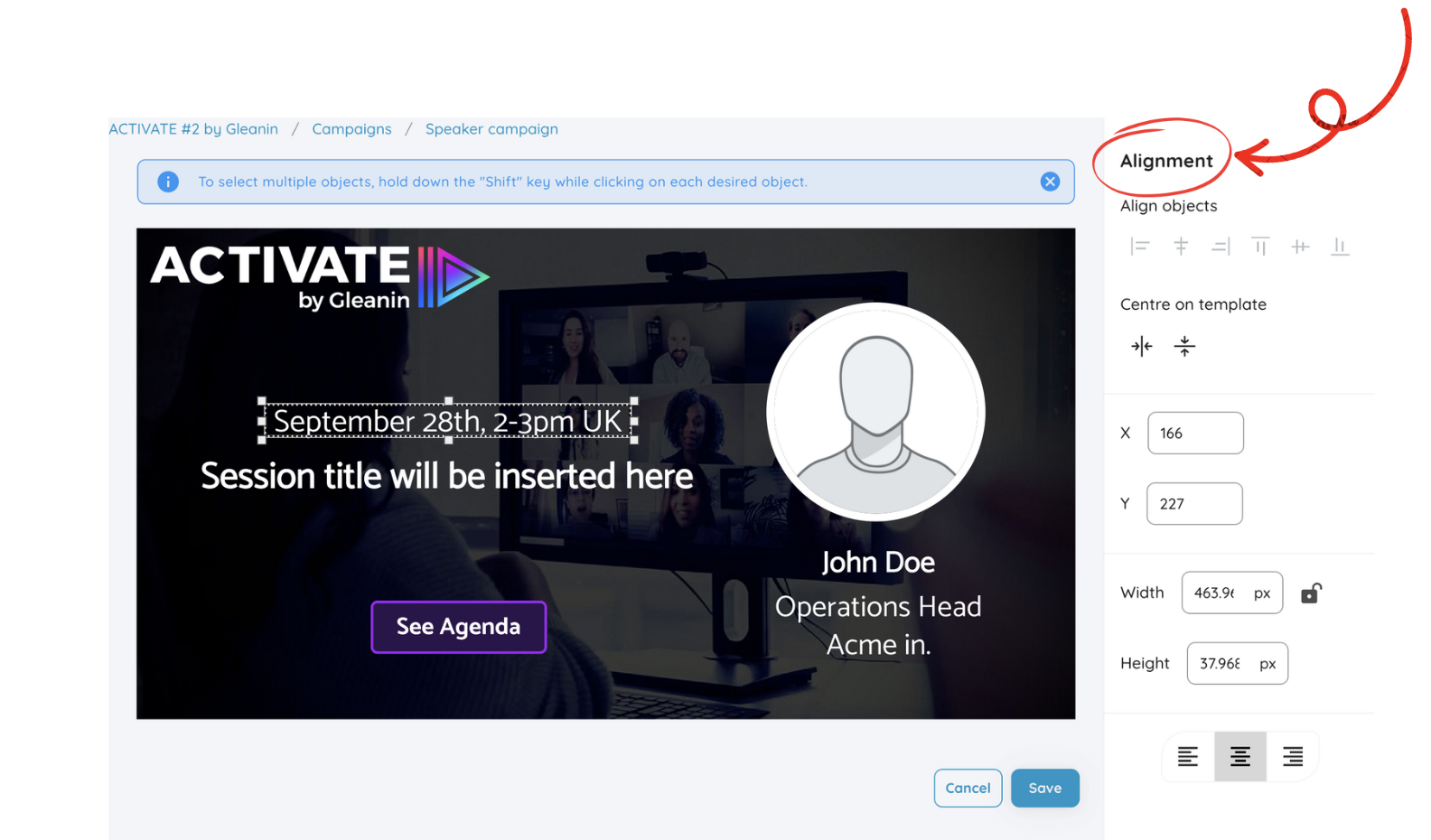Select the speaker avatar placeholder image
This screenshot has height=840, width=1431.
875,411
